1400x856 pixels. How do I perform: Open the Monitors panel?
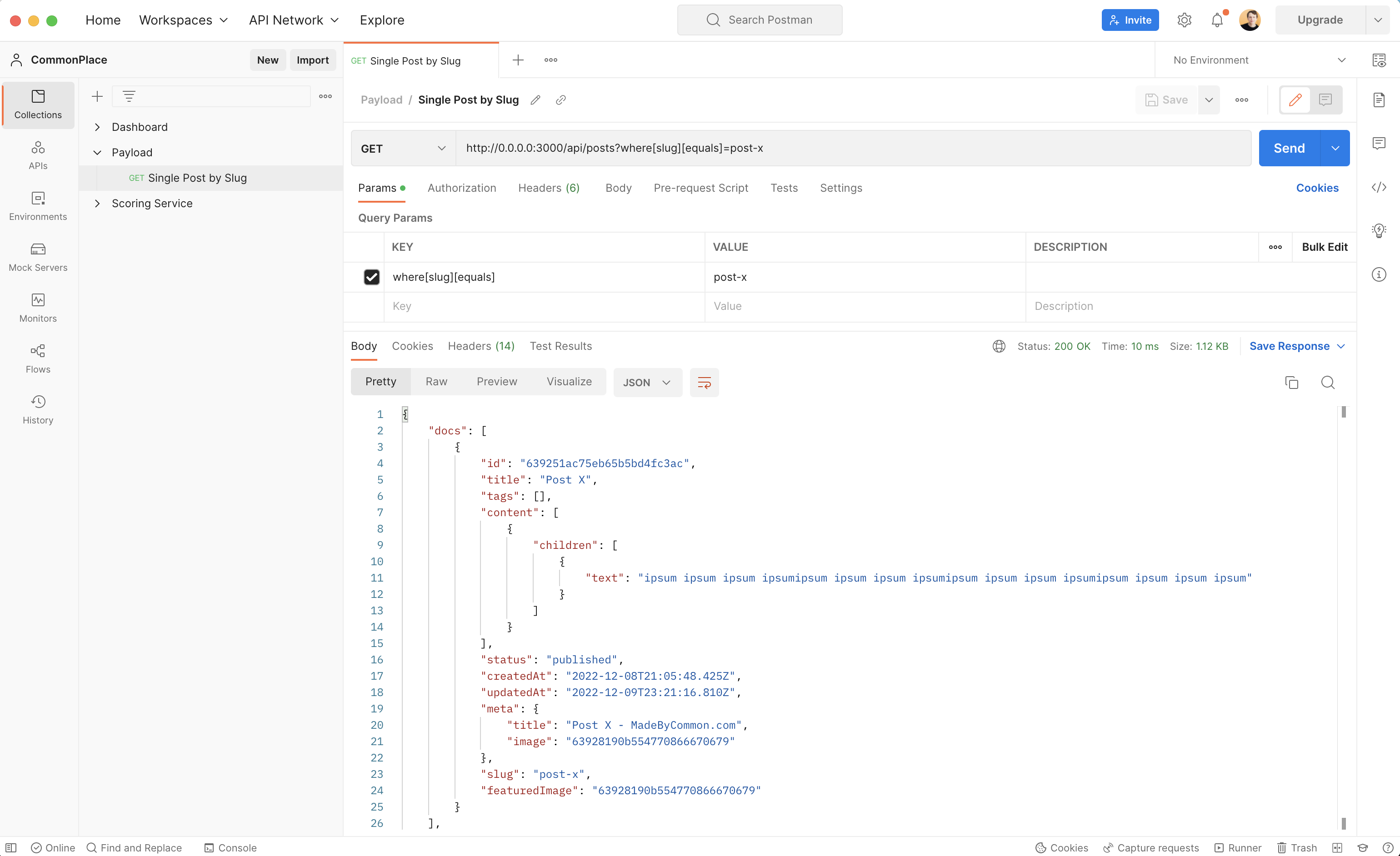click(x=37, y=307)
